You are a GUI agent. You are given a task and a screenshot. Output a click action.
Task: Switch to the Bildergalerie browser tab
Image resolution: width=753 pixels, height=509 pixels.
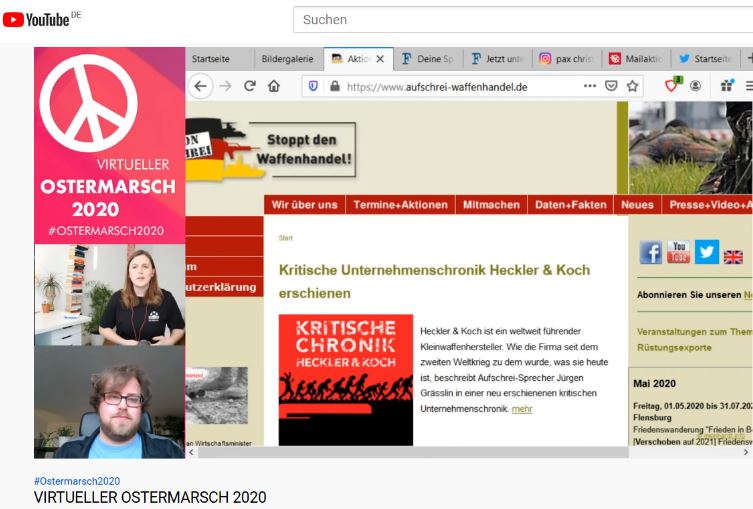pyautogui.click(x=287, y=59)
